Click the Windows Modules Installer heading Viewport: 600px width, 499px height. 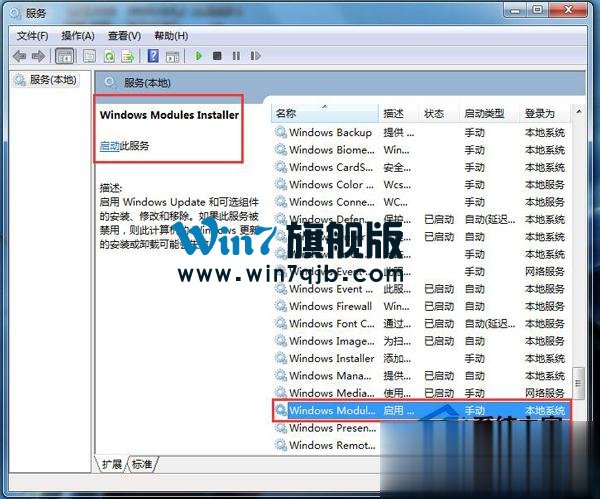point(169,115)
